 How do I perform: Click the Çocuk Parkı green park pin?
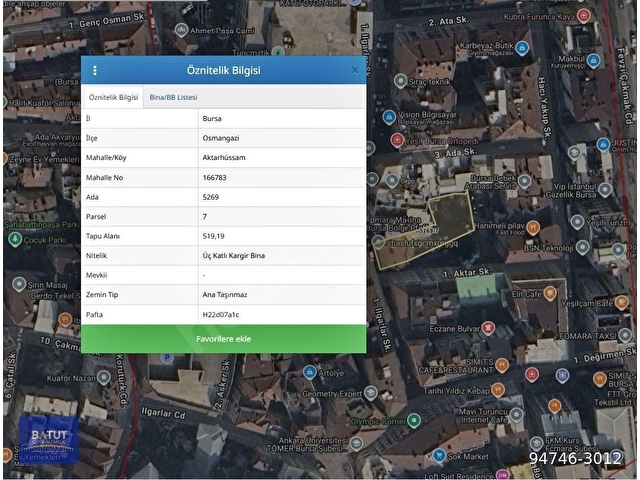point(15,239)
